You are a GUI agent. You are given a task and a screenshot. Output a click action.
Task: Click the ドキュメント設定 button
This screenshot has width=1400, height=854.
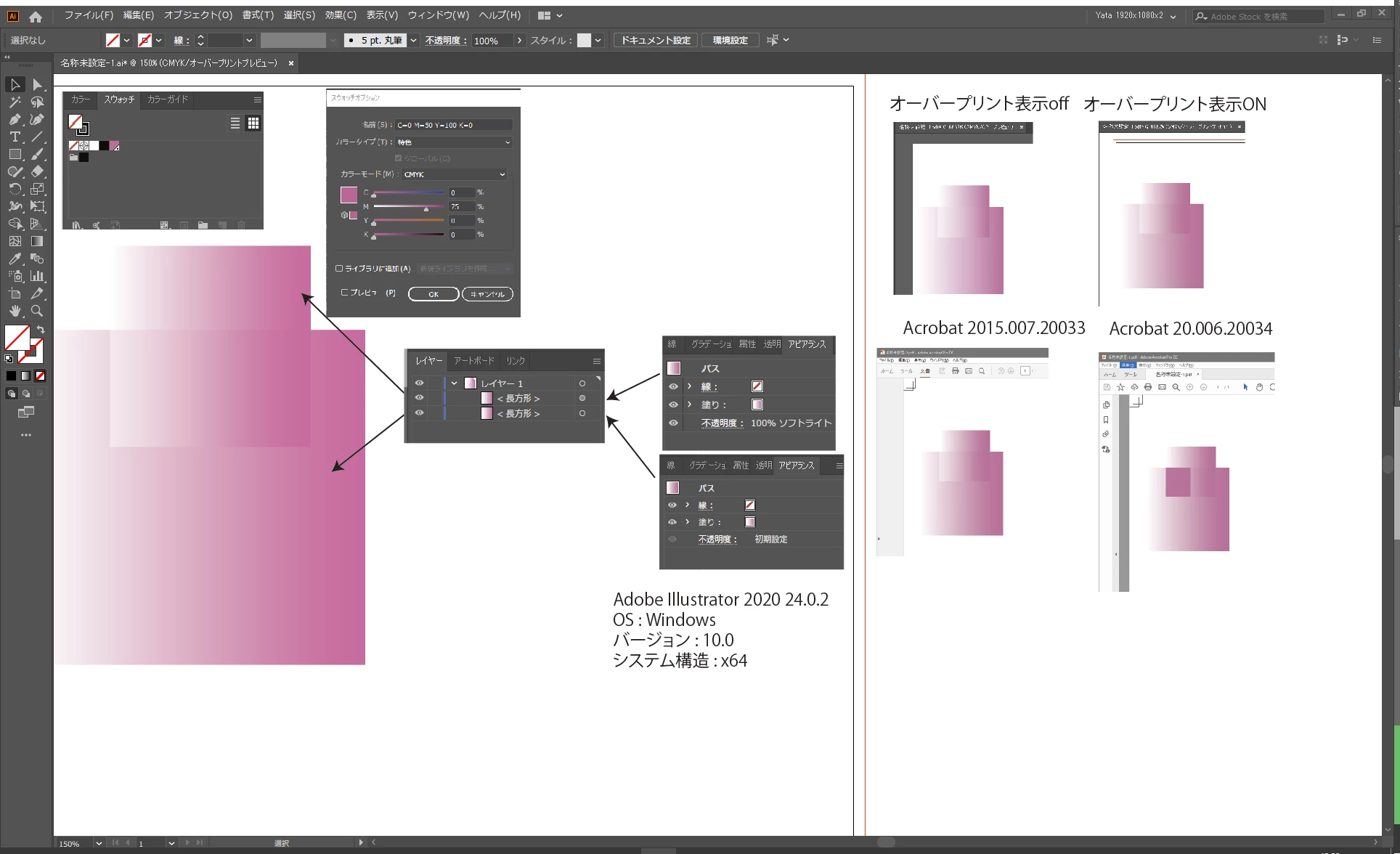point(656,41)
